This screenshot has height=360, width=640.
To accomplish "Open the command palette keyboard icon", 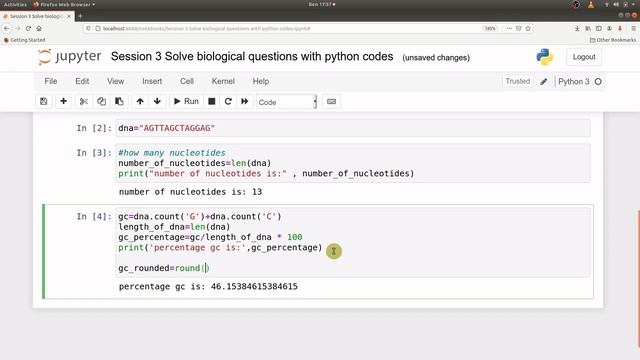I will [x=331, y=102].
